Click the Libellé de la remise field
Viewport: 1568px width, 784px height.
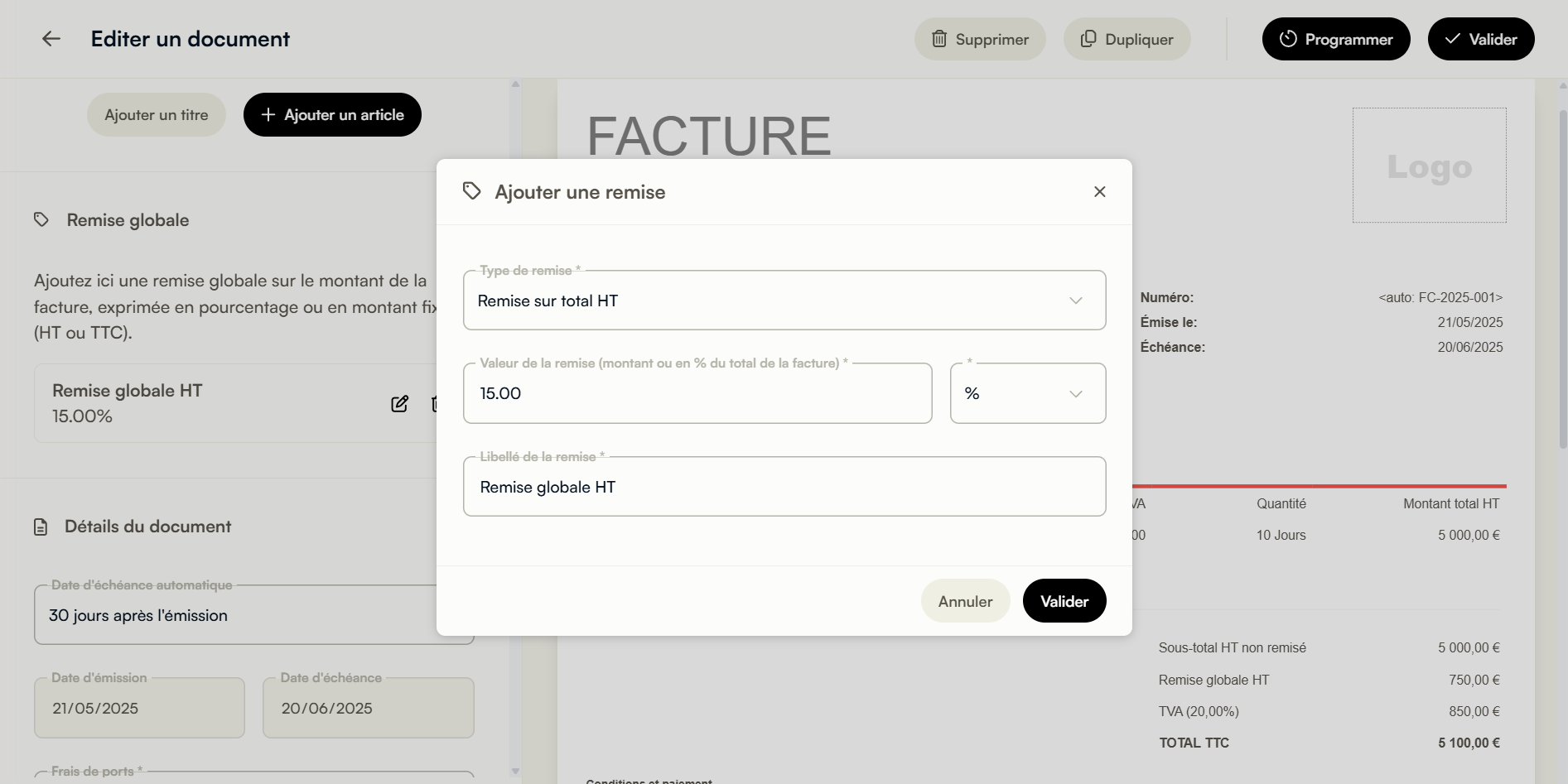784,487
